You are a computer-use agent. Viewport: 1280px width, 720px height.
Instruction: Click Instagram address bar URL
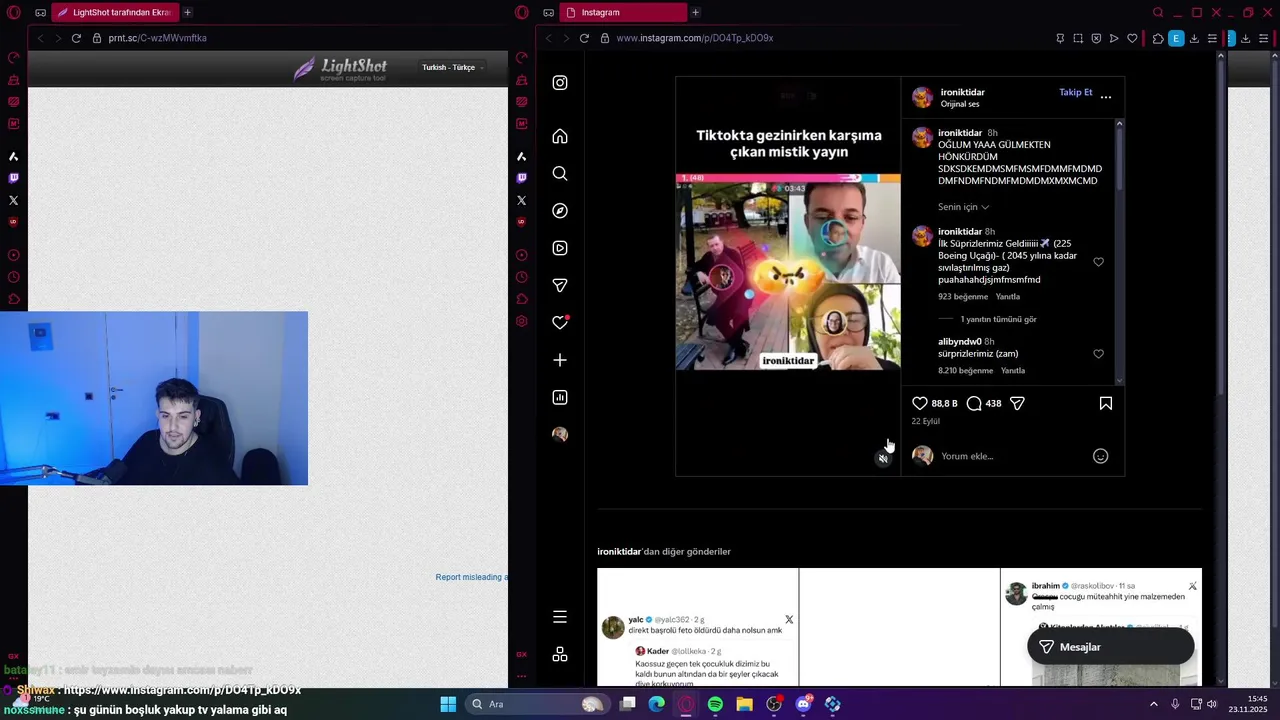(694, 38)
